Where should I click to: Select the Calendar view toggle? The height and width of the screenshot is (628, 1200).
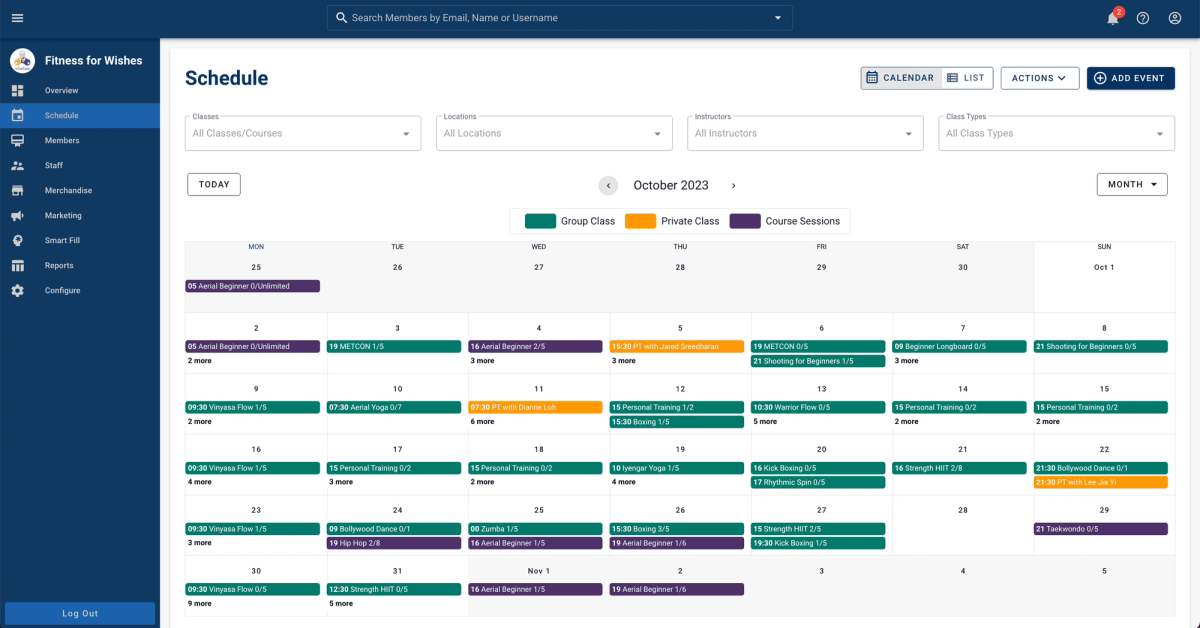coord(900,77)
